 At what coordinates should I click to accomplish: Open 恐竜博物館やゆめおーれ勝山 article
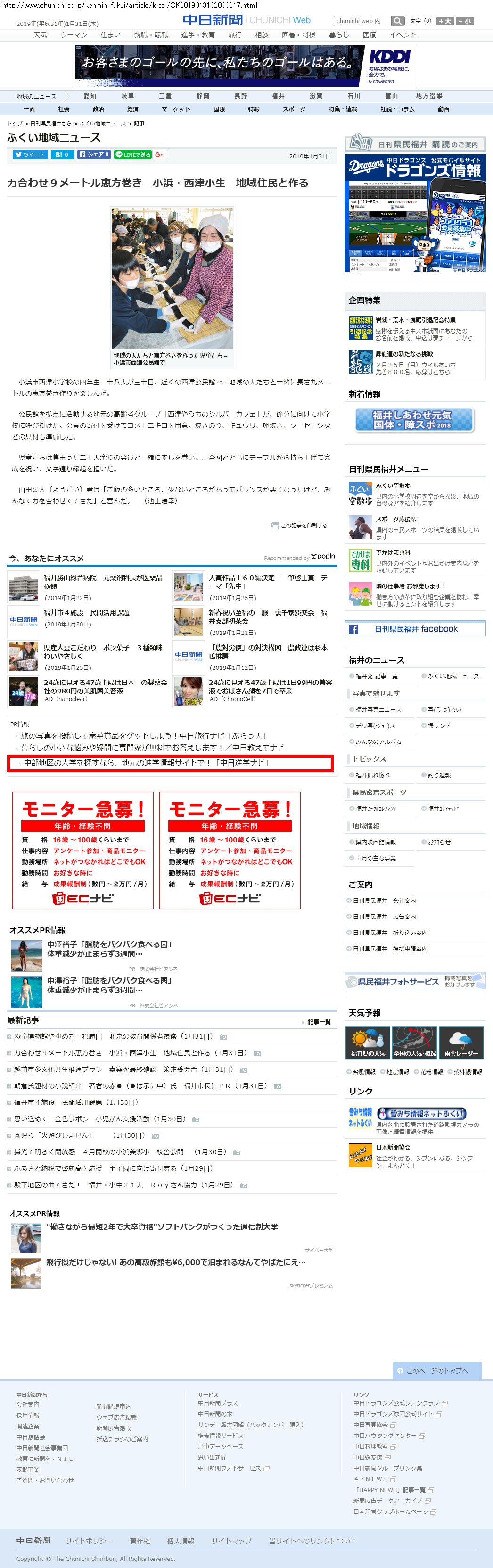coord(113,1037)
